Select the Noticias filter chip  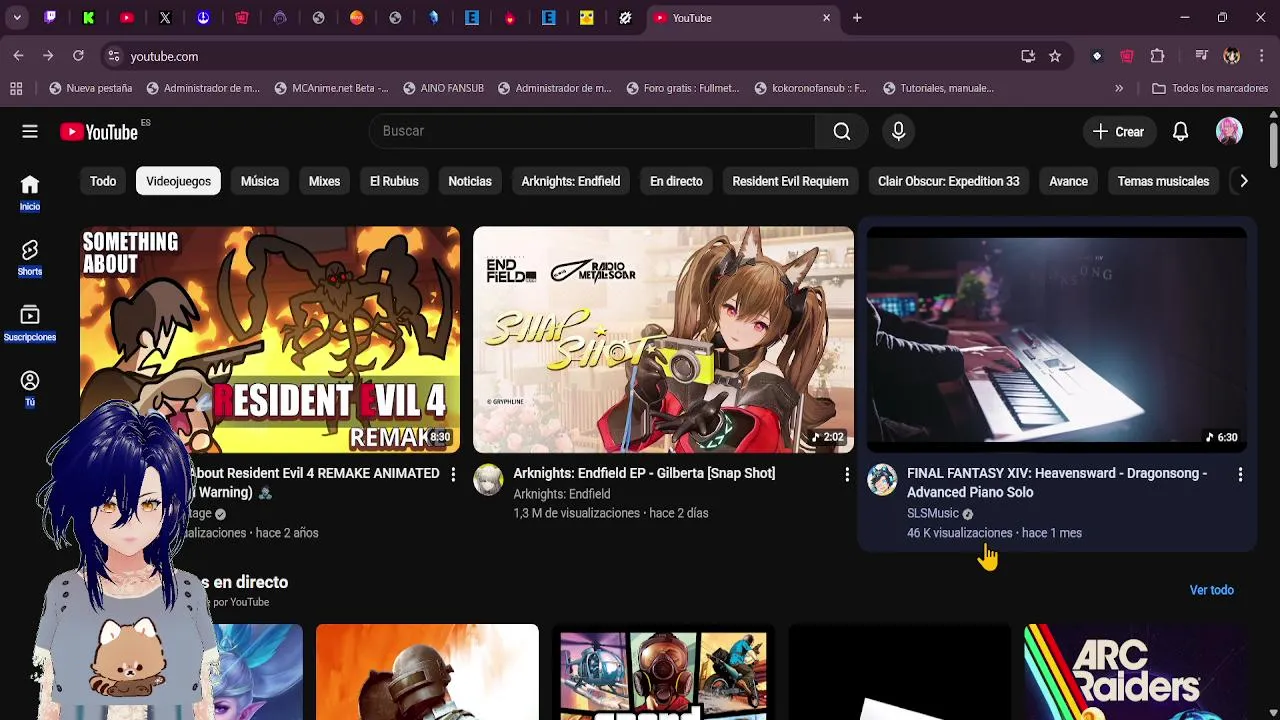470,181
